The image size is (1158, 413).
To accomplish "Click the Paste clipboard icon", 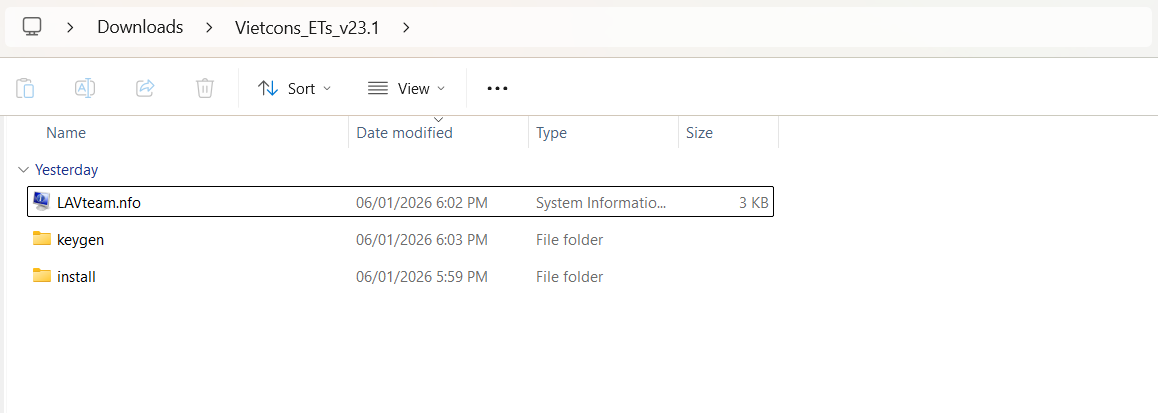I will pyautogui.click(x=26, y=88).
